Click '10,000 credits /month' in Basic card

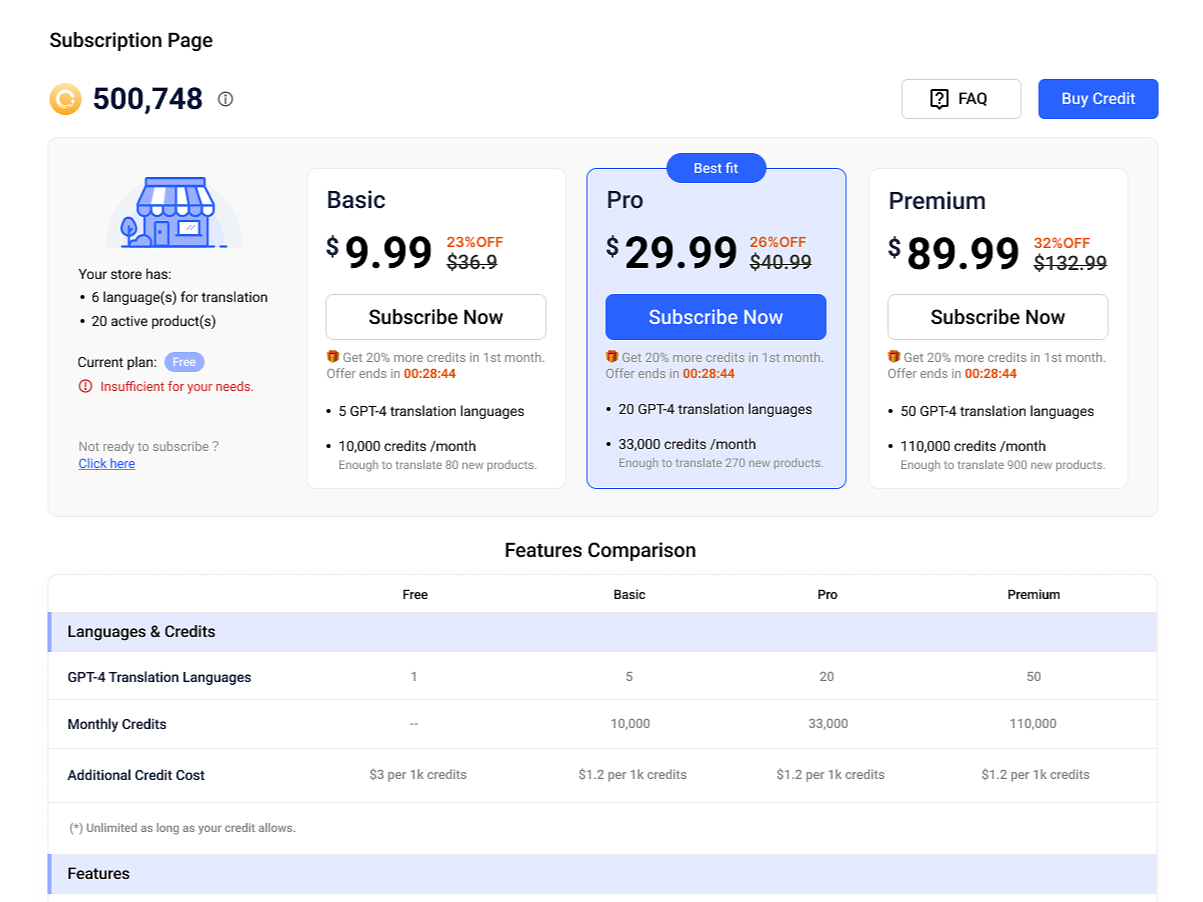click(x=407, y=446)
